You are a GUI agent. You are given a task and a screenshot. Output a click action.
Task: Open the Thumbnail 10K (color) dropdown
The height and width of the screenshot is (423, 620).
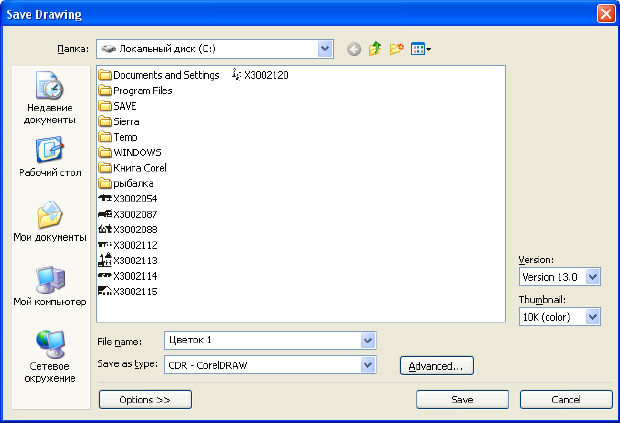coord(593,316)
